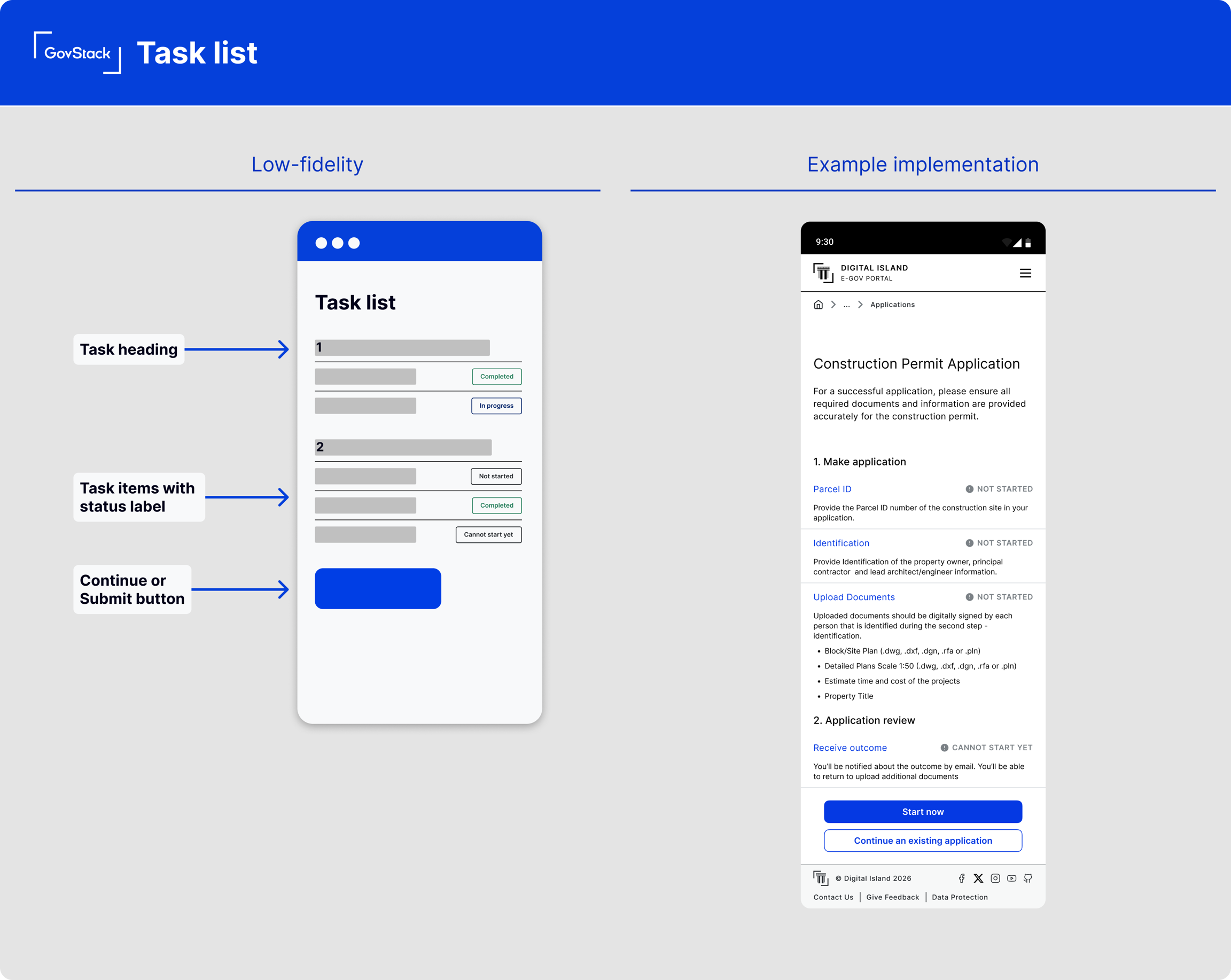Click the breadcrumb ellipsis to expand
This screenshot has height=980, width=1231.
point(846,305)
